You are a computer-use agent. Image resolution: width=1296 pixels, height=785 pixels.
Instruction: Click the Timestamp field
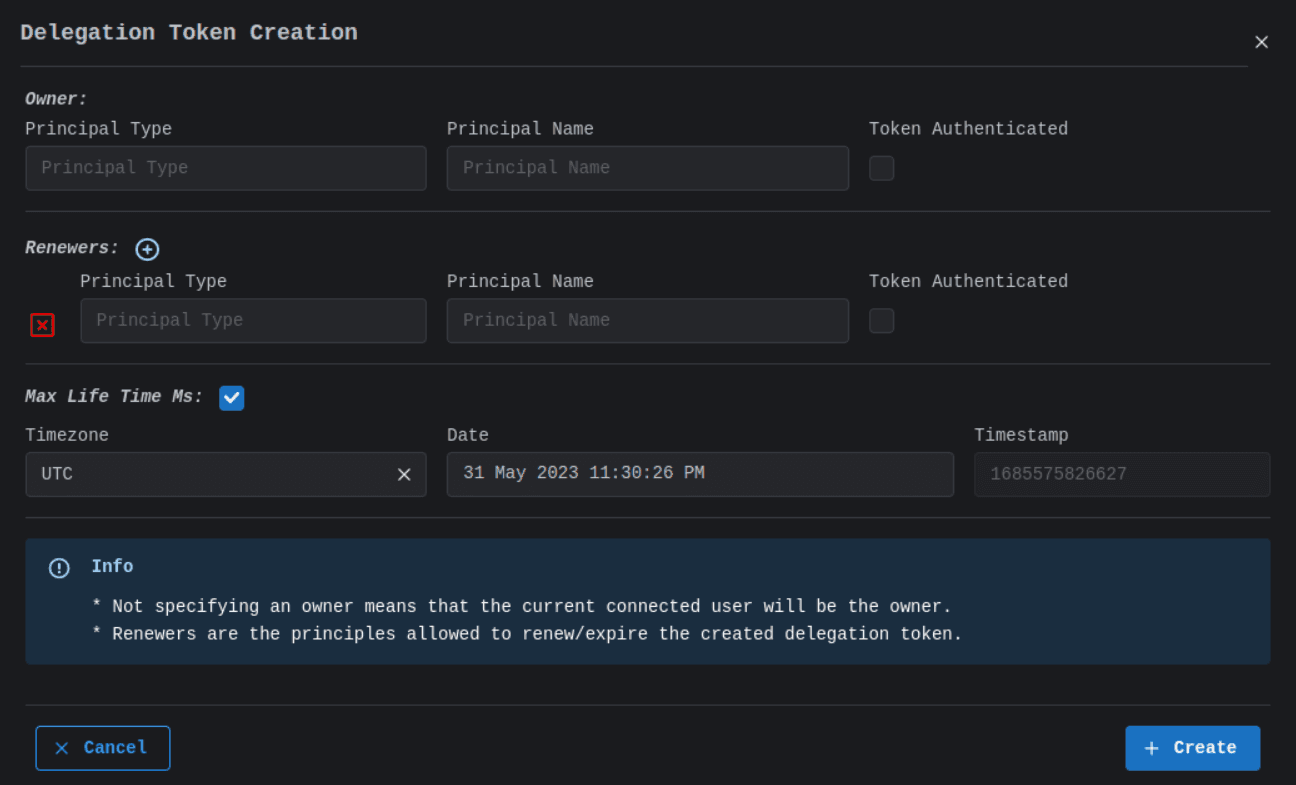1121,475
